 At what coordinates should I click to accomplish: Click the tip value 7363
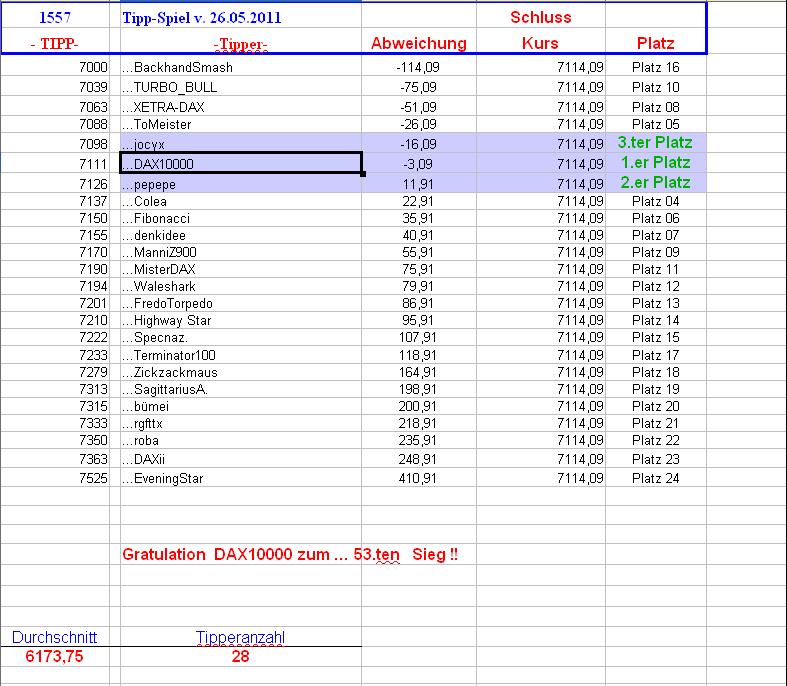coord(93,459)
